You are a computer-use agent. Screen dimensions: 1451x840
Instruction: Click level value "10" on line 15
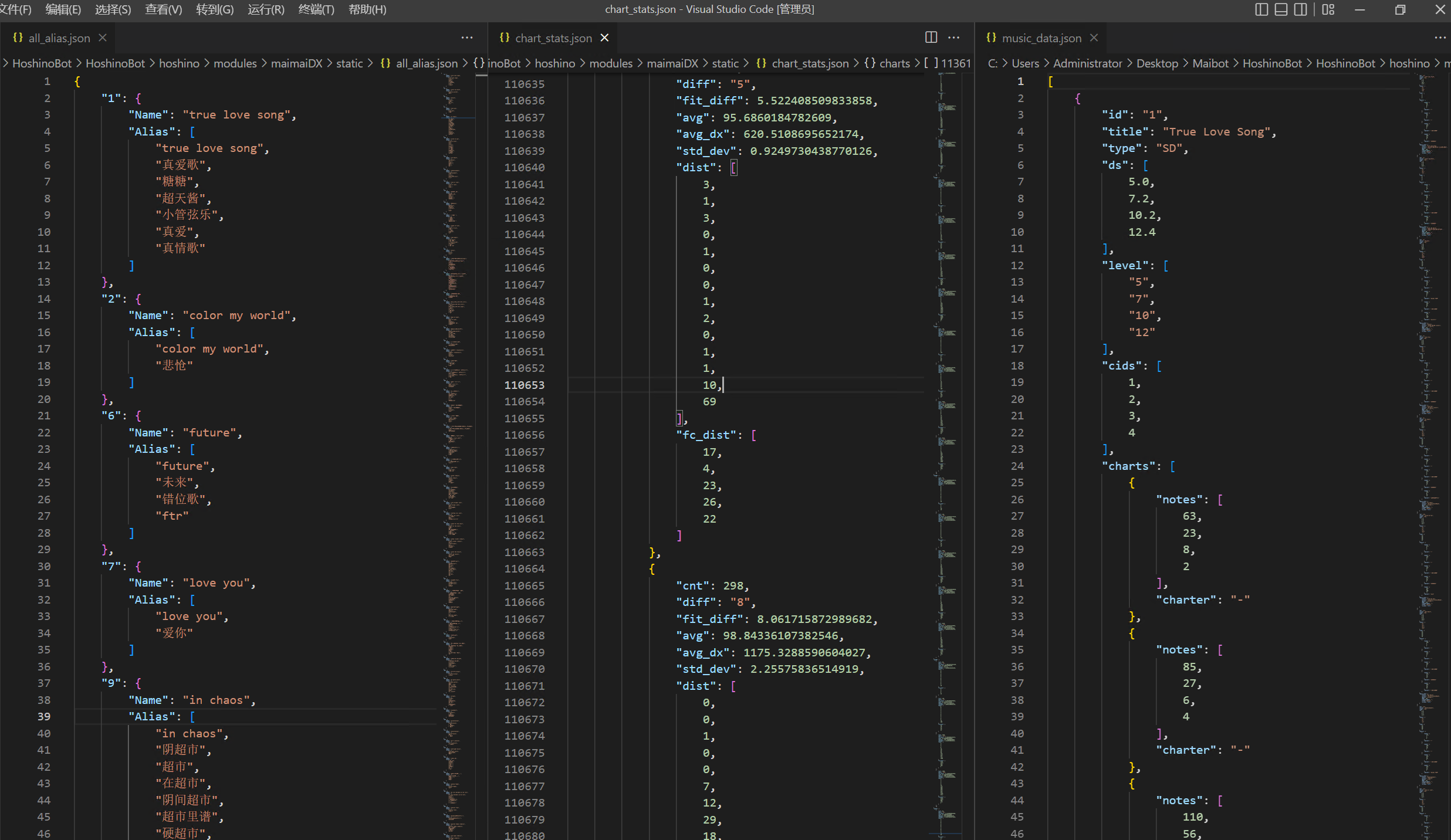tap(1142, 316)
